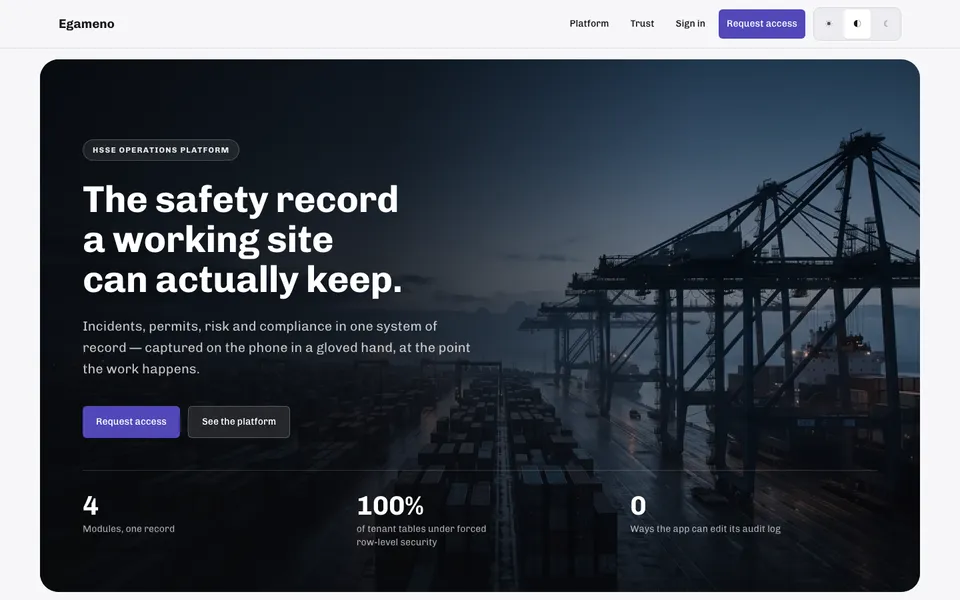960x600 pixels.
Task: Click the HSSE OPERATIONS PLATFORM badge
Action: (x=160, y=150)
